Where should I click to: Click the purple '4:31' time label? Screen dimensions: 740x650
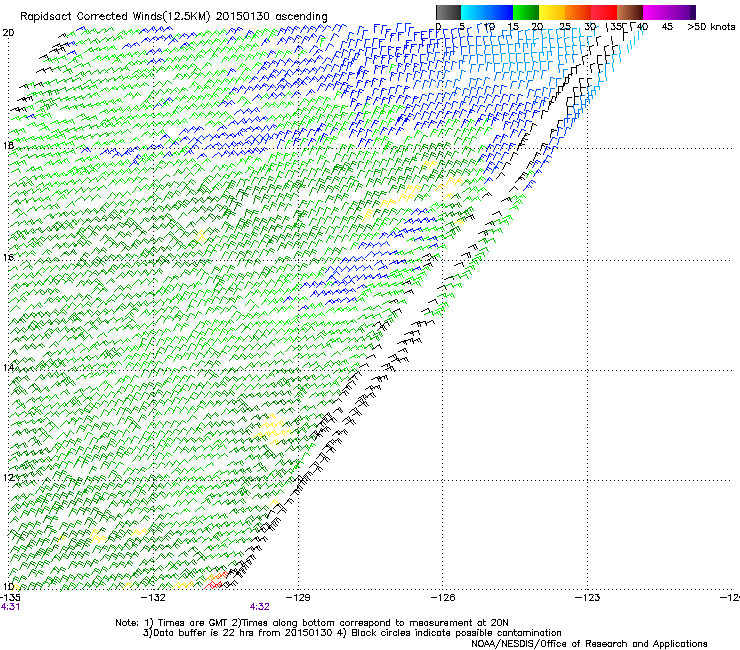coord(10,607)
